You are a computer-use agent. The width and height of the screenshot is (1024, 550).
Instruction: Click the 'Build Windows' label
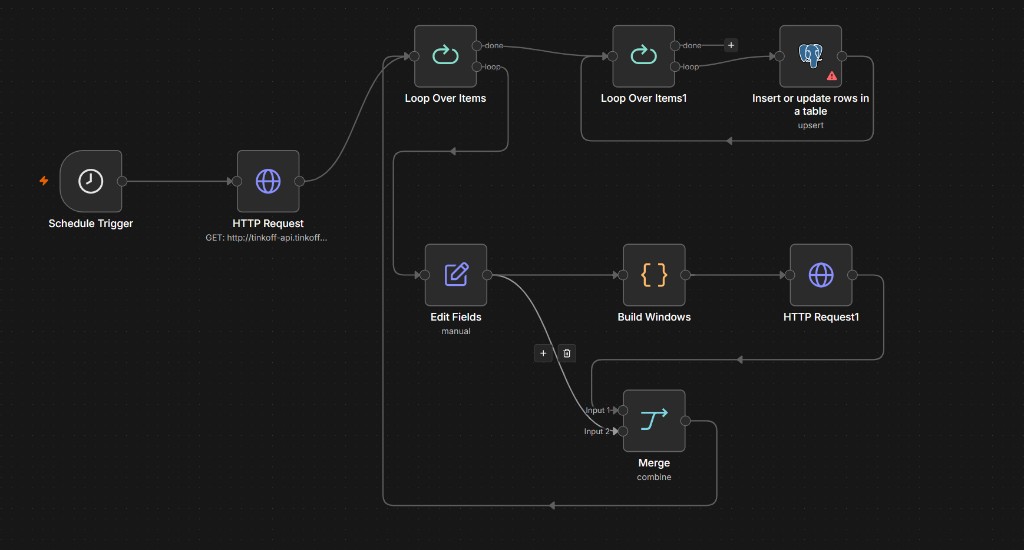654,317
